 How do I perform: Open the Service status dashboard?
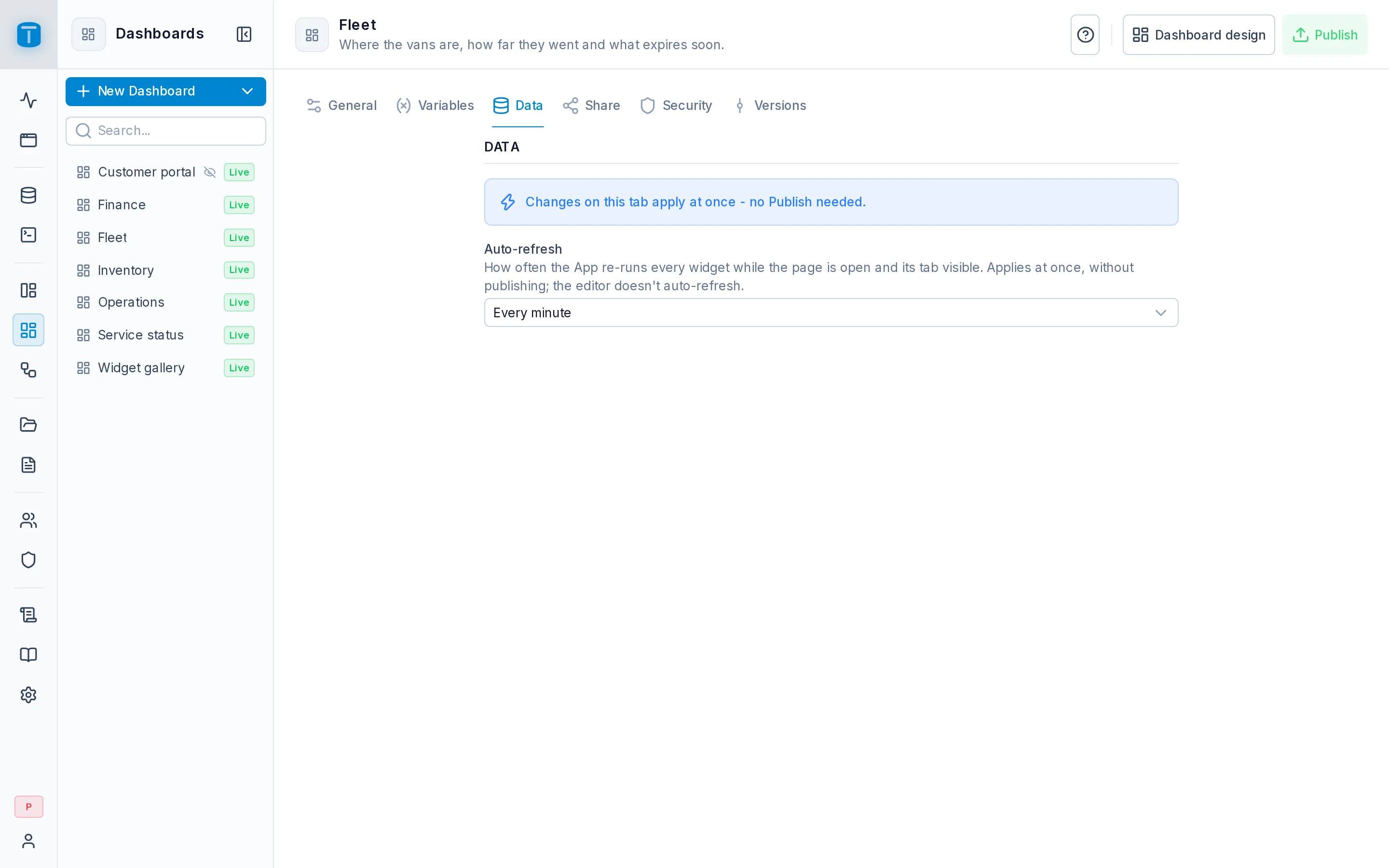pos(165,335)
